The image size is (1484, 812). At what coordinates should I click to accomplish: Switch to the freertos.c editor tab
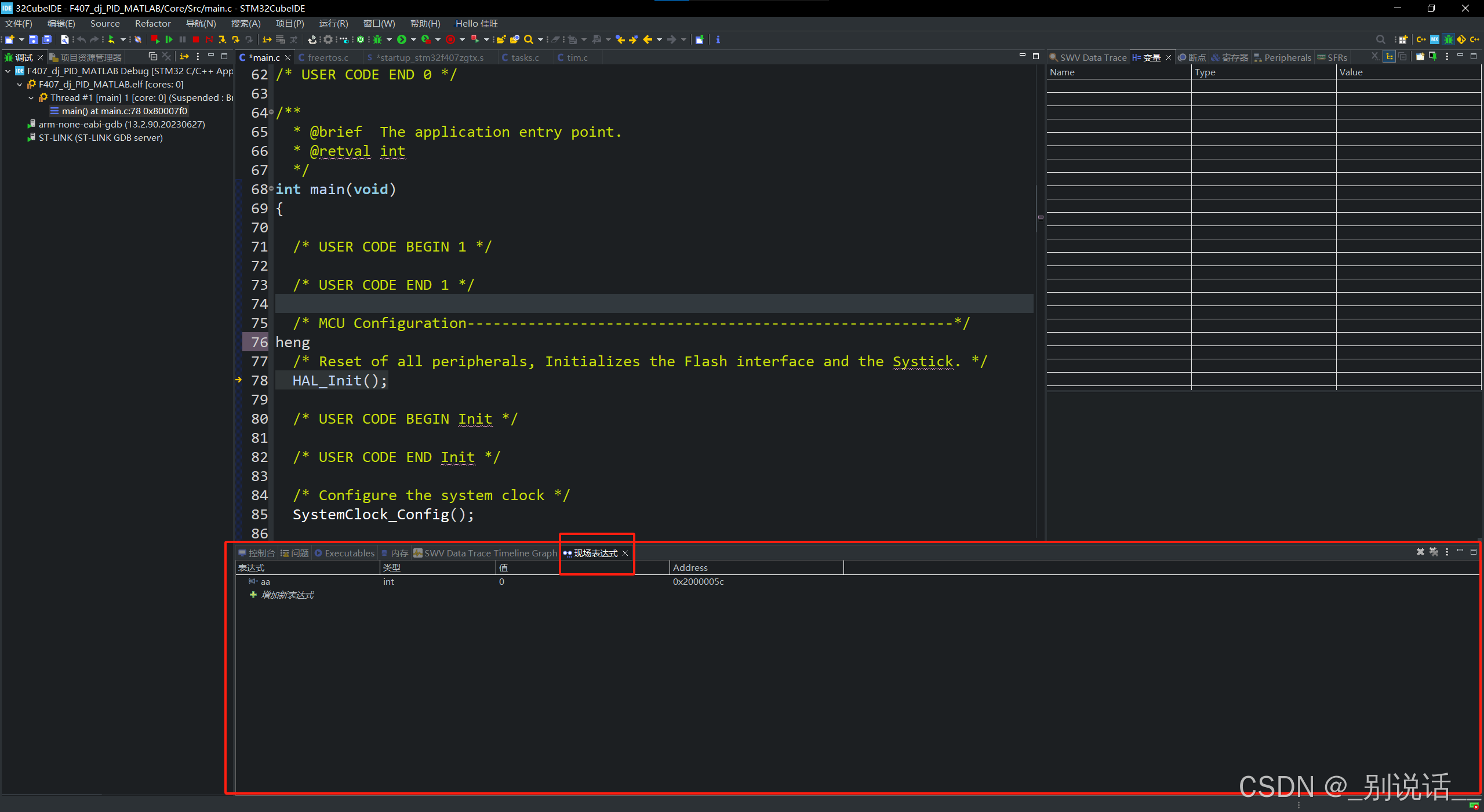[x=328, y=57]
